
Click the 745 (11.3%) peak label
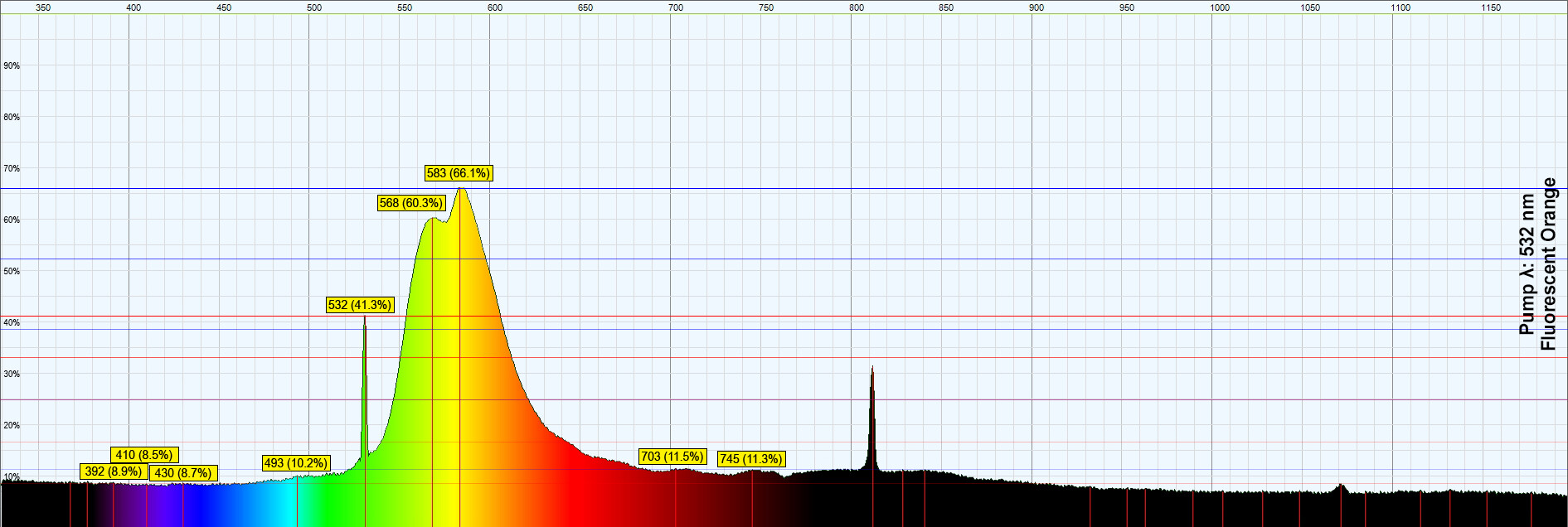click(751, 459)
